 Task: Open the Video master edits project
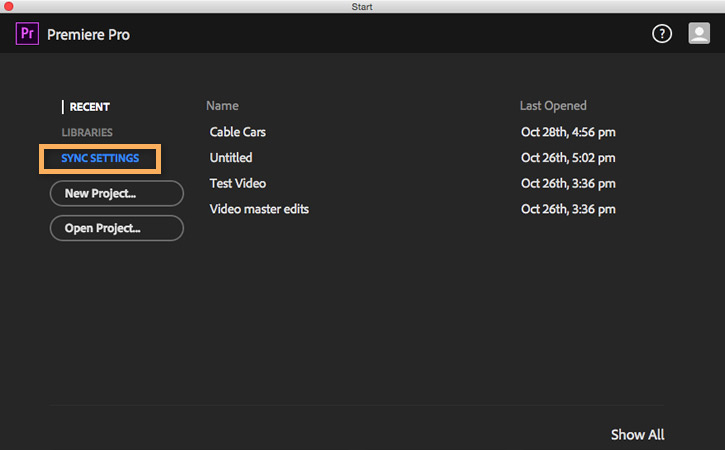click(259, 209)
